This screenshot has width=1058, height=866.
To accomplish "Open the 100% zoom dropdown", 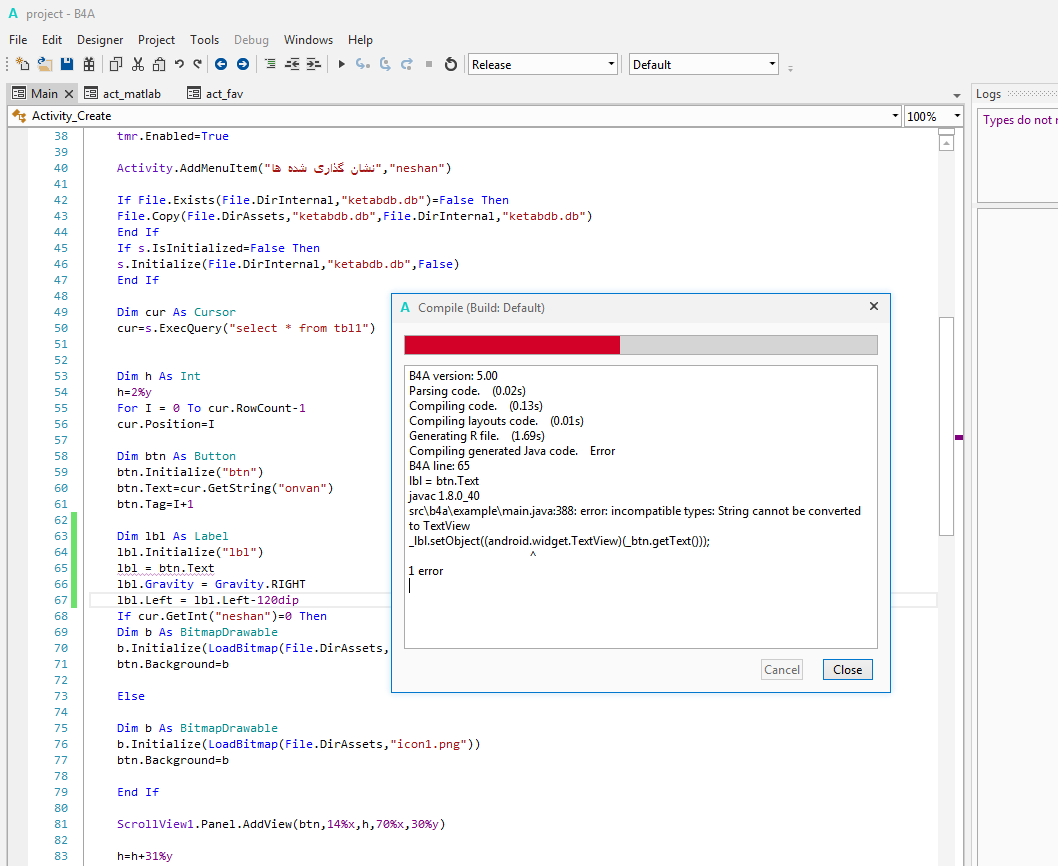I will pos(956,116).
